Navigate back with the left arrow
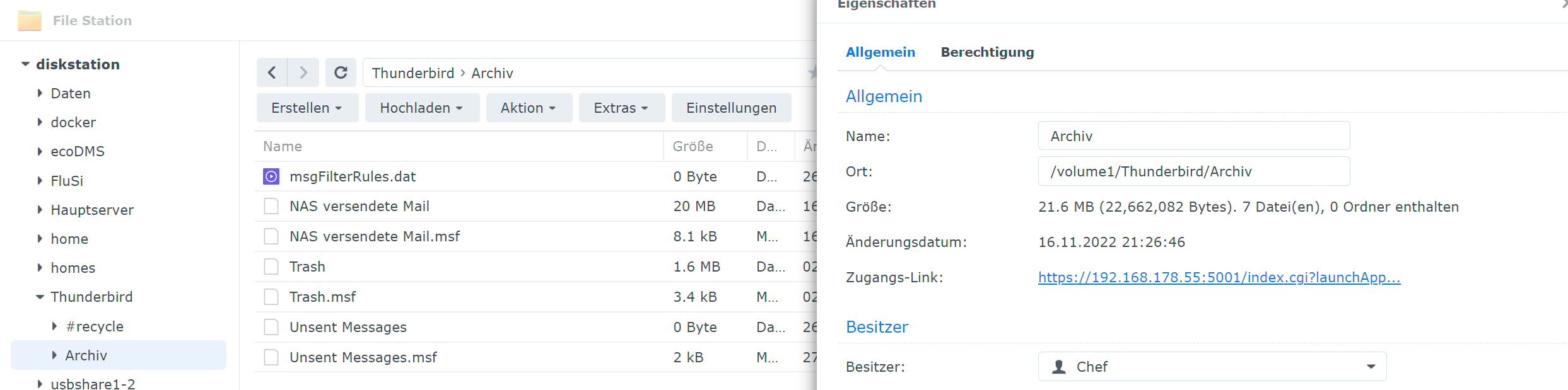The image size is (1568, 390). [x=272, y=73]
